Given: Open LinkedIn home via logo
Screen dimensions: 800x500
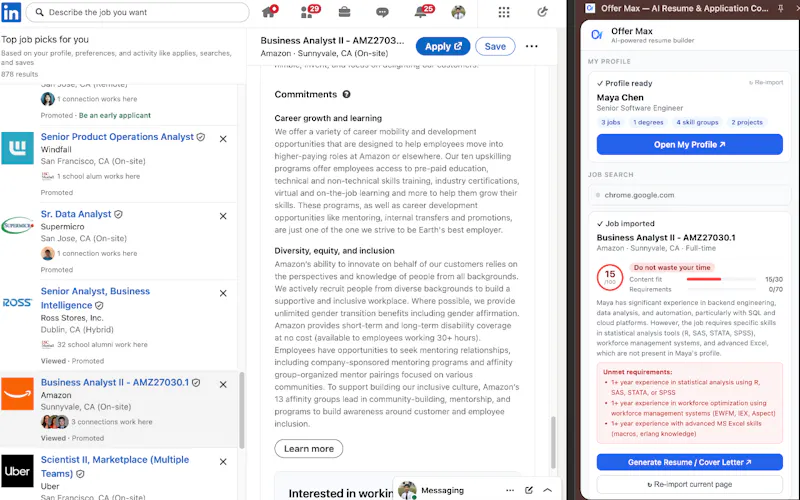Looking at the screenshot, I should pos(11,12).
